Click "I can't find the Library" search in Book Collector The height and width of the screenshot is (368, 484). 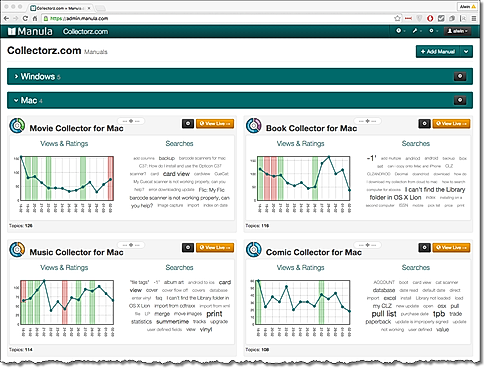coord(435,189)
